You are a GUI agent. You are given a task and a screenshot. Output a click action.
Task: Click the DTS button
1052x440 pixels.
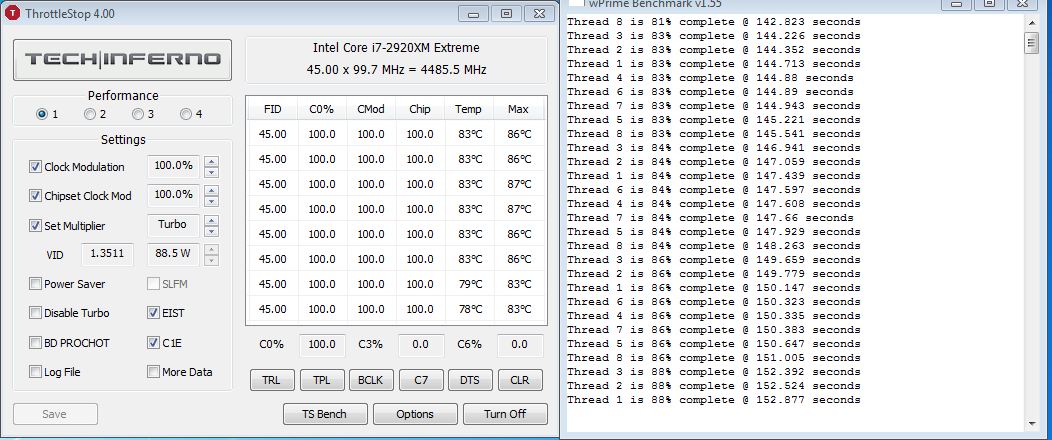[x=470, y=380]
